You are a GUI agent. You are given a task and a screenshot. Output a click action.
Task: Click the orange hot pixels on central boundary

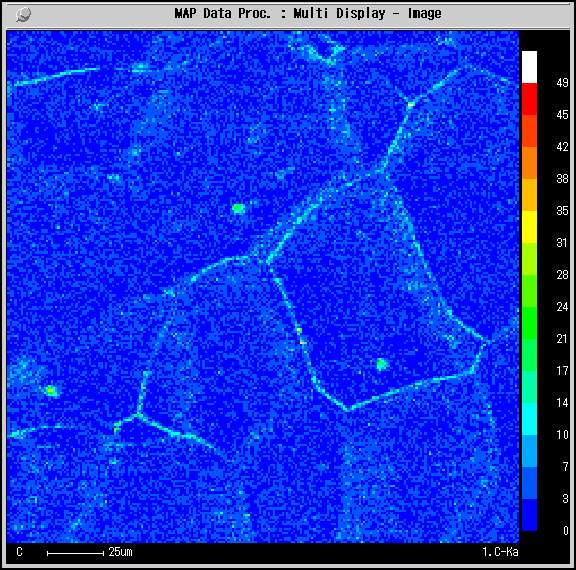pos(300,336)
